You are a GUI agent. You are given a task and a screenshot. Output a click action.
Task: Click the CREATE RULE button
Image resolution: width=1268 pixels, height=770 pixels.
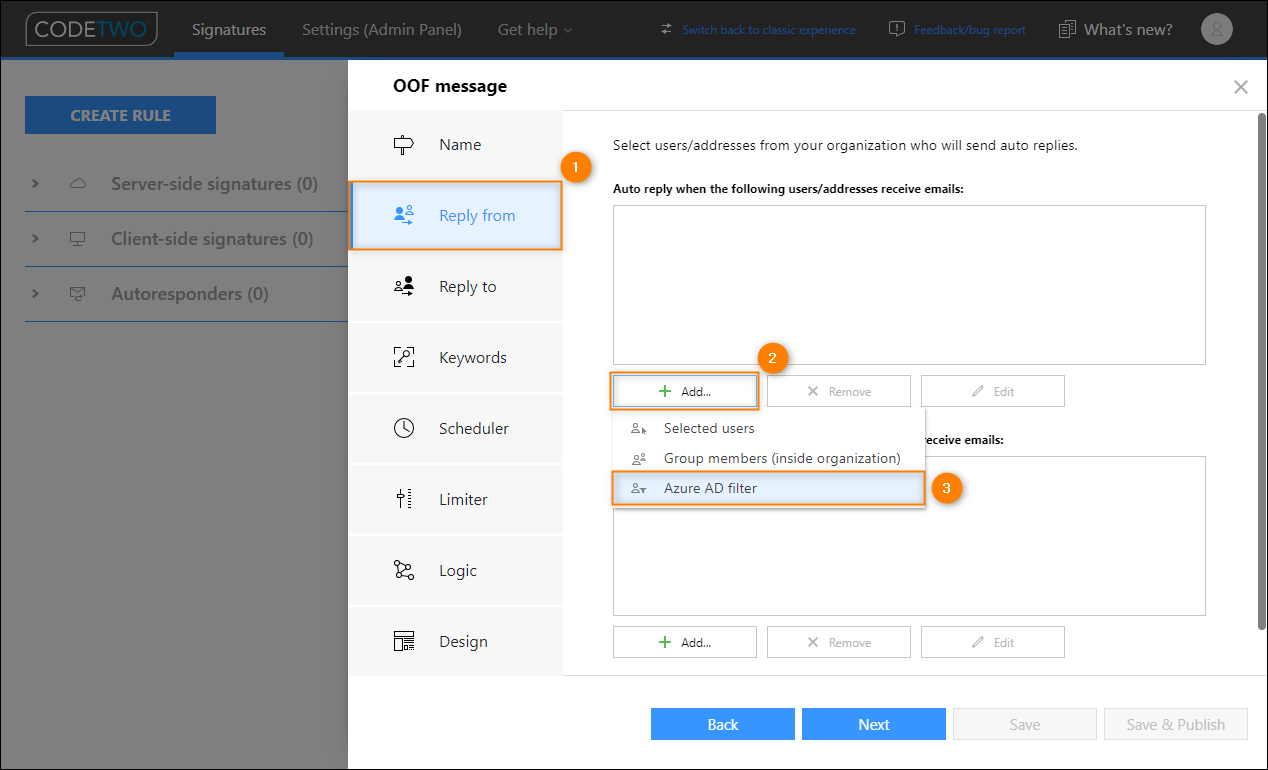[120, 115]
